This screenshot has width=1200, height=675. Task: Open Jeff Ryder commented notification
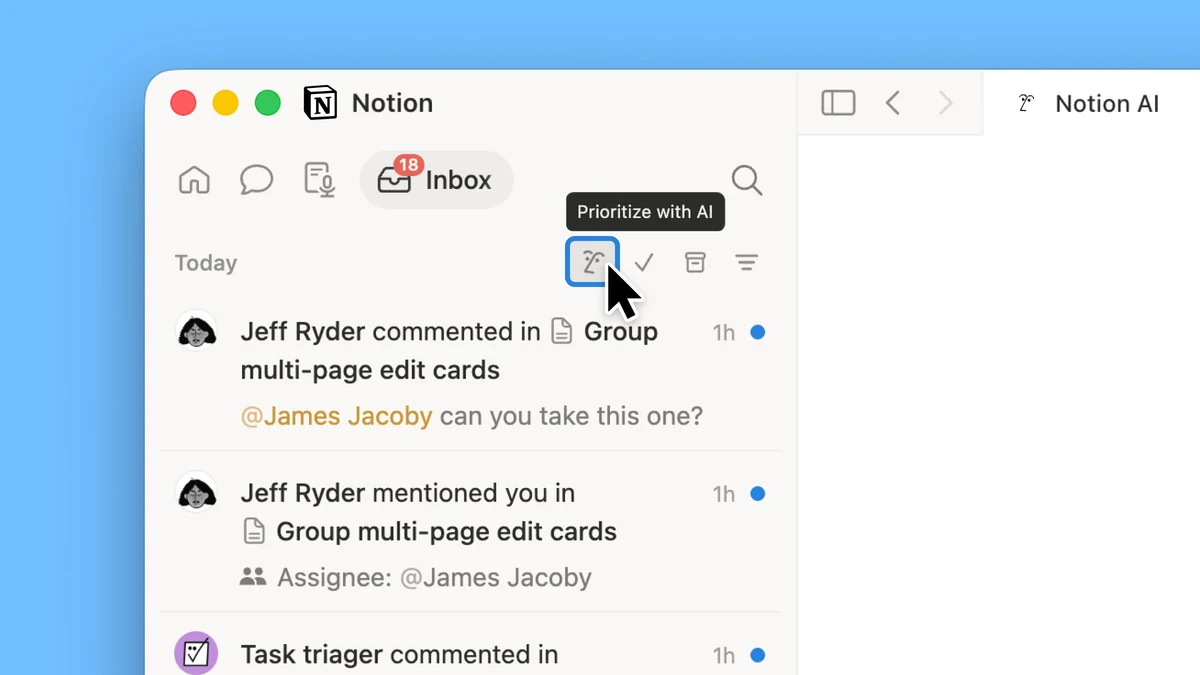(470, 370)
